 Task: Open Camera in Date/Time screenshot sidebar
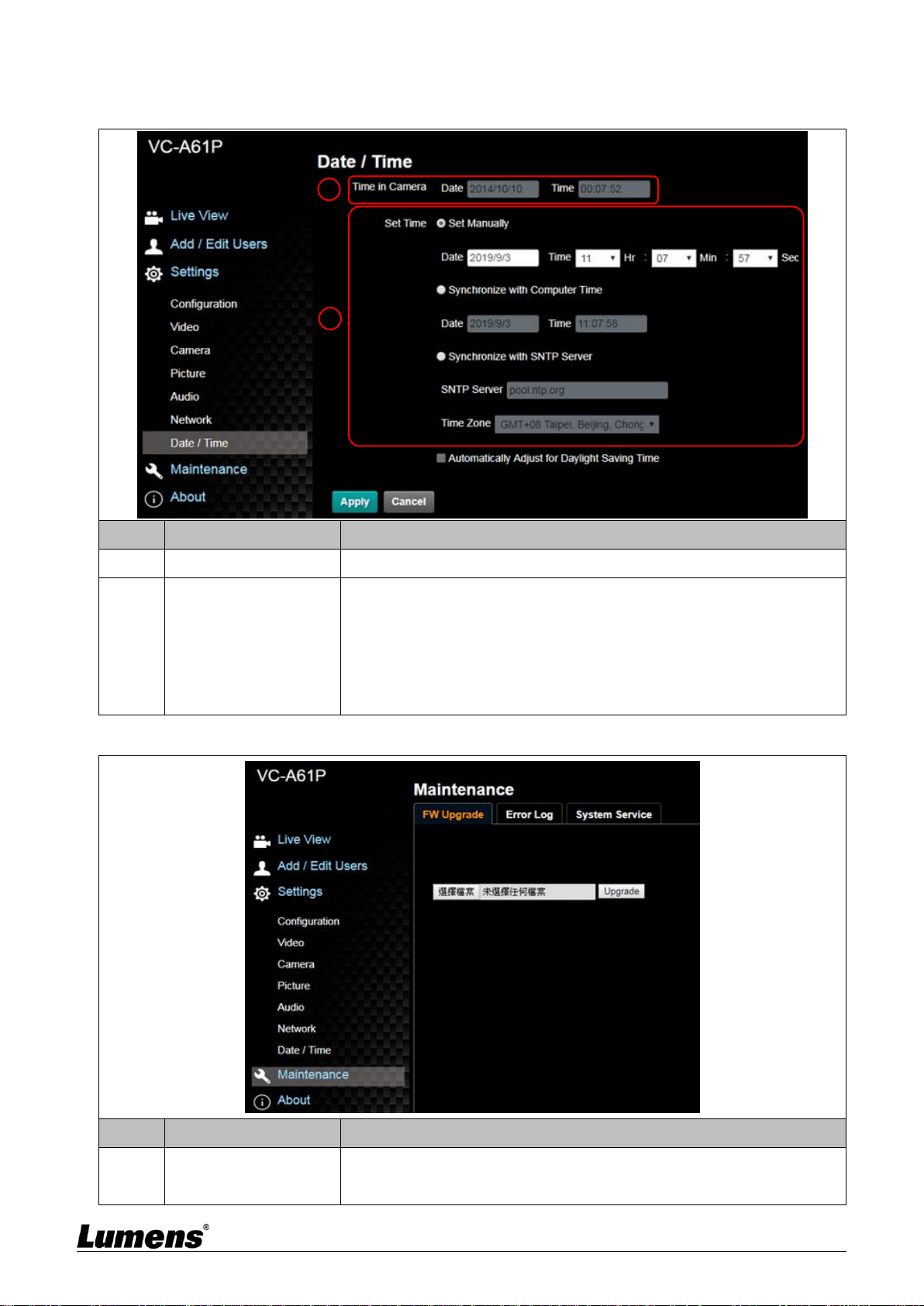click(x=190, y=350)
